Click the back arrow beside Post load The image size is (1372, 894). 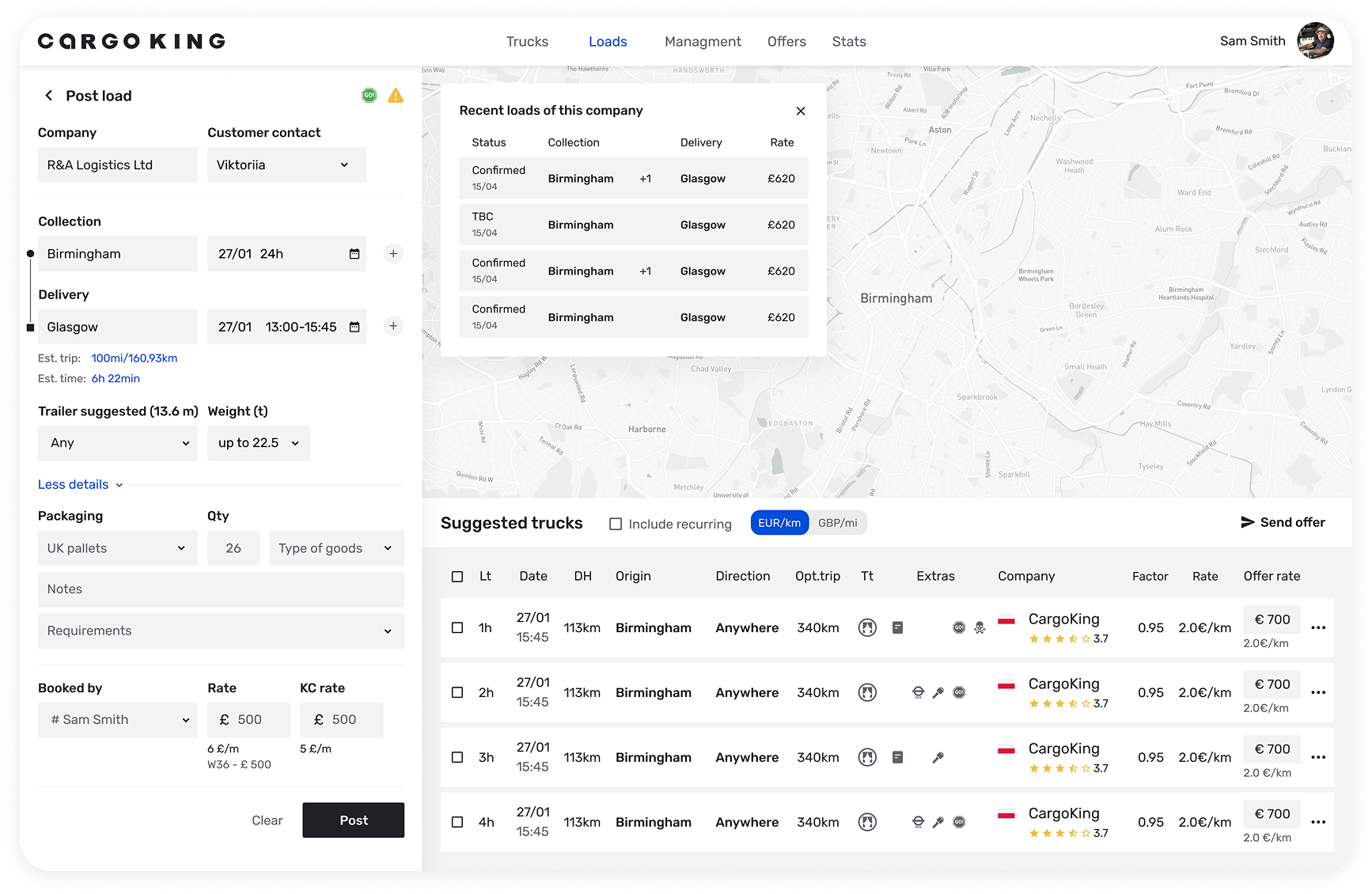49,96
